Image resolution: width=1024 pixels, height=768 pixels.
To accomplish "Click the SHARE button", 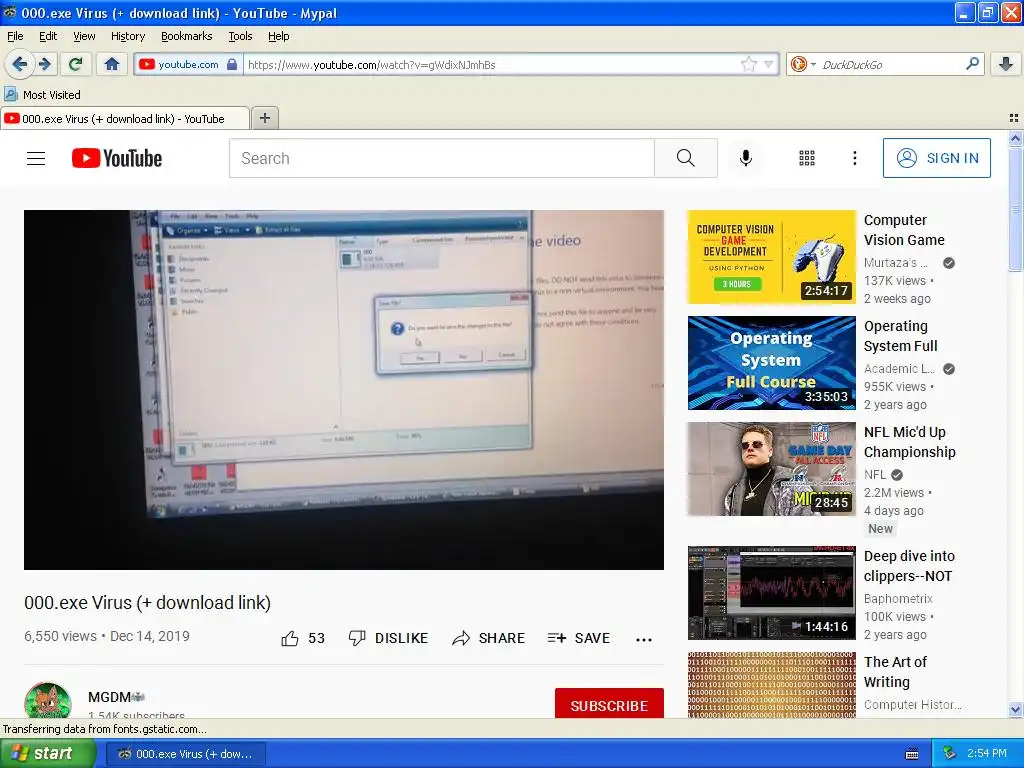I will tap(488, 638).
